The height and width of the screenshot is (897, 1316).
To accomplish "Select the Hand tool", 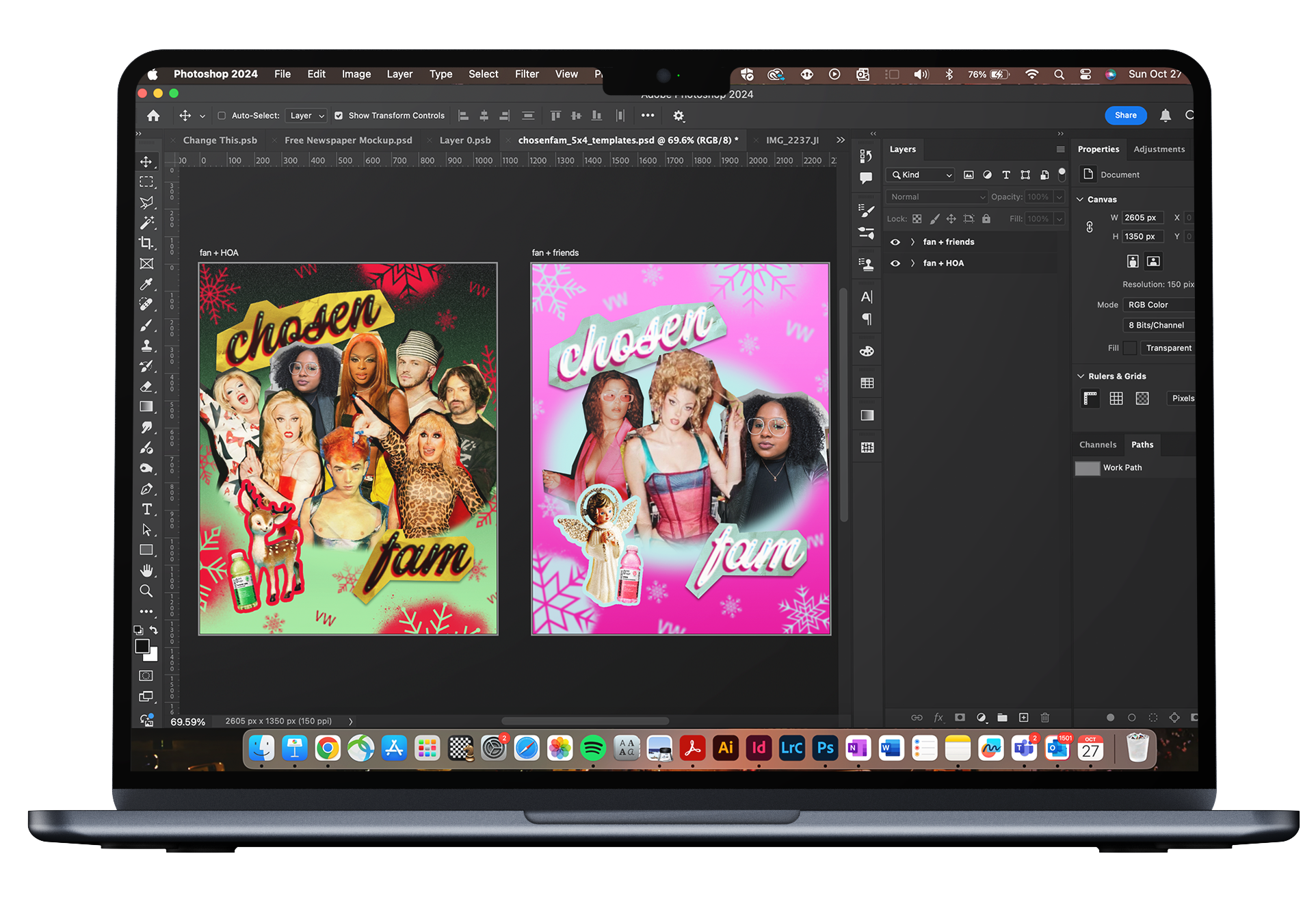I will click(146, 571).
